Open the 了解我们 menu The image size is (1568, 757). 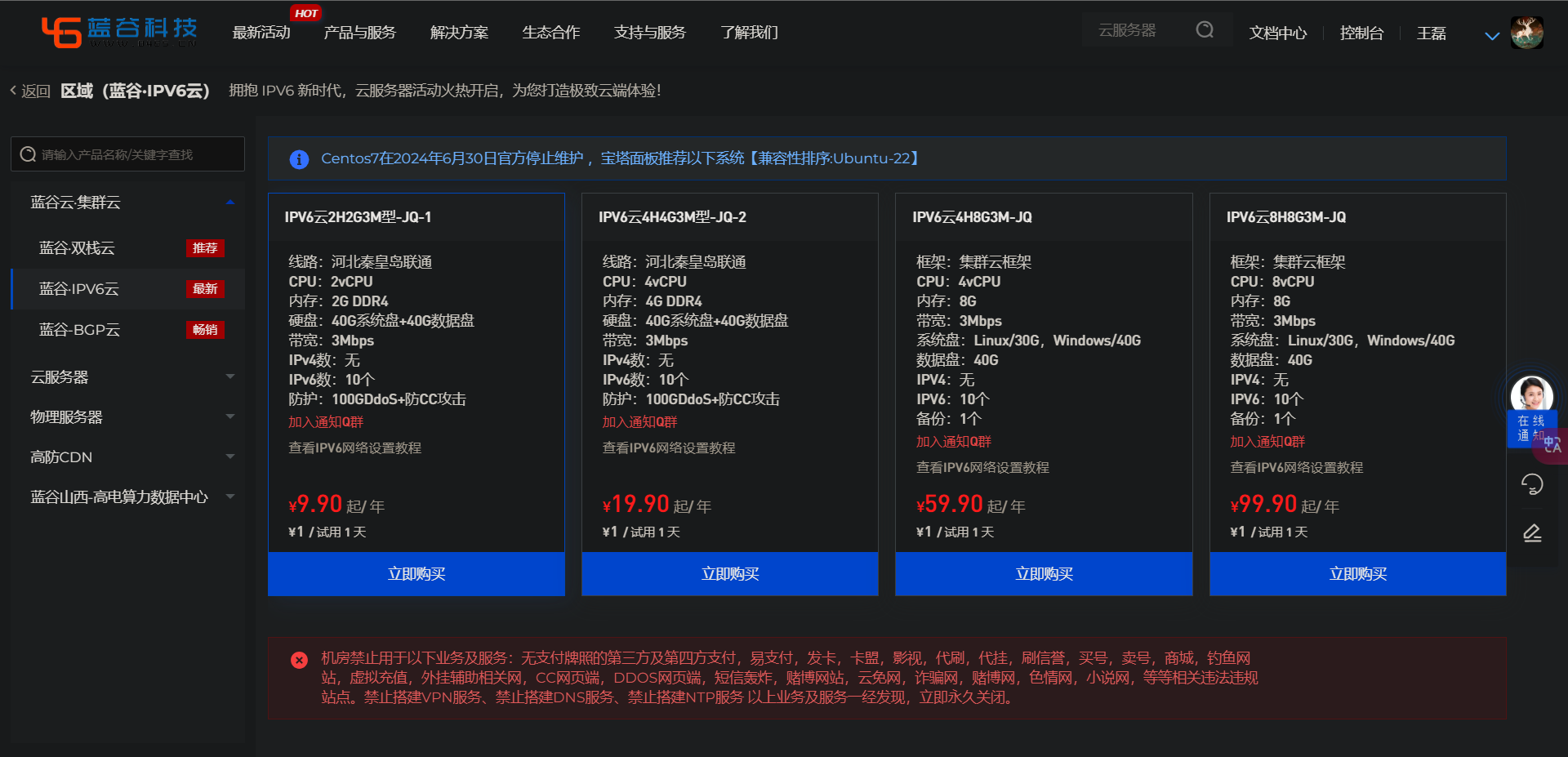click(750, 33)
